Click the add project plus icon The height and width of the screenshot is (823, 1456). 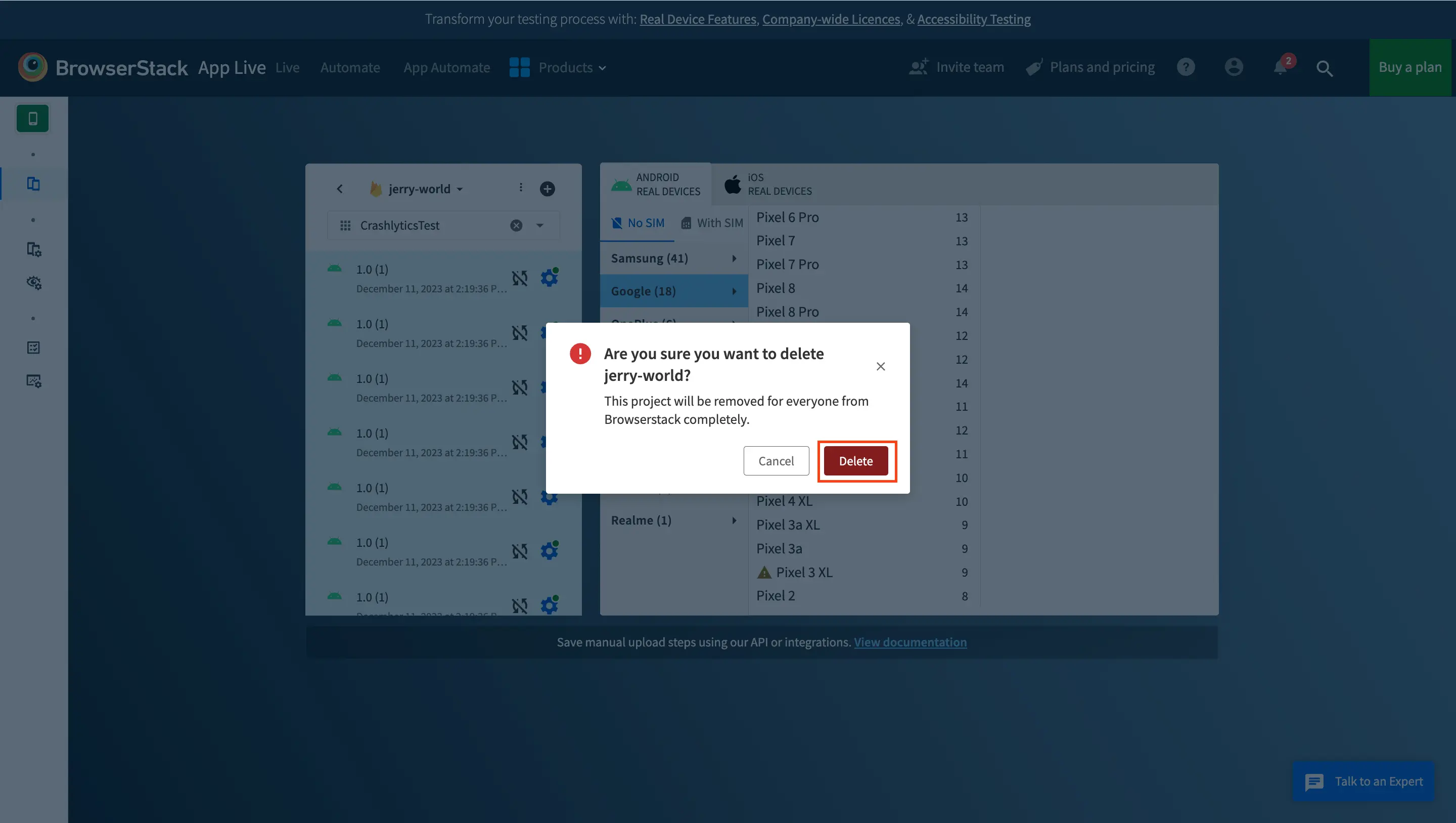click(x=547, y=189)
